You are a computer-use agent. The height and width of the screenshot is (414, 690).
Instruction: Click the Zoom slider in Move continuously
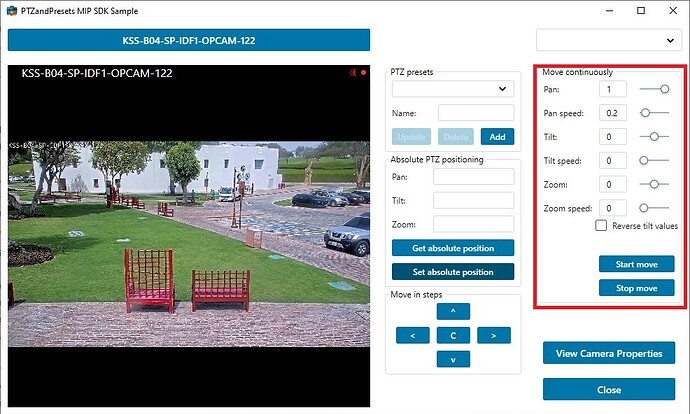pyautogui.click(x=655, y=184)
